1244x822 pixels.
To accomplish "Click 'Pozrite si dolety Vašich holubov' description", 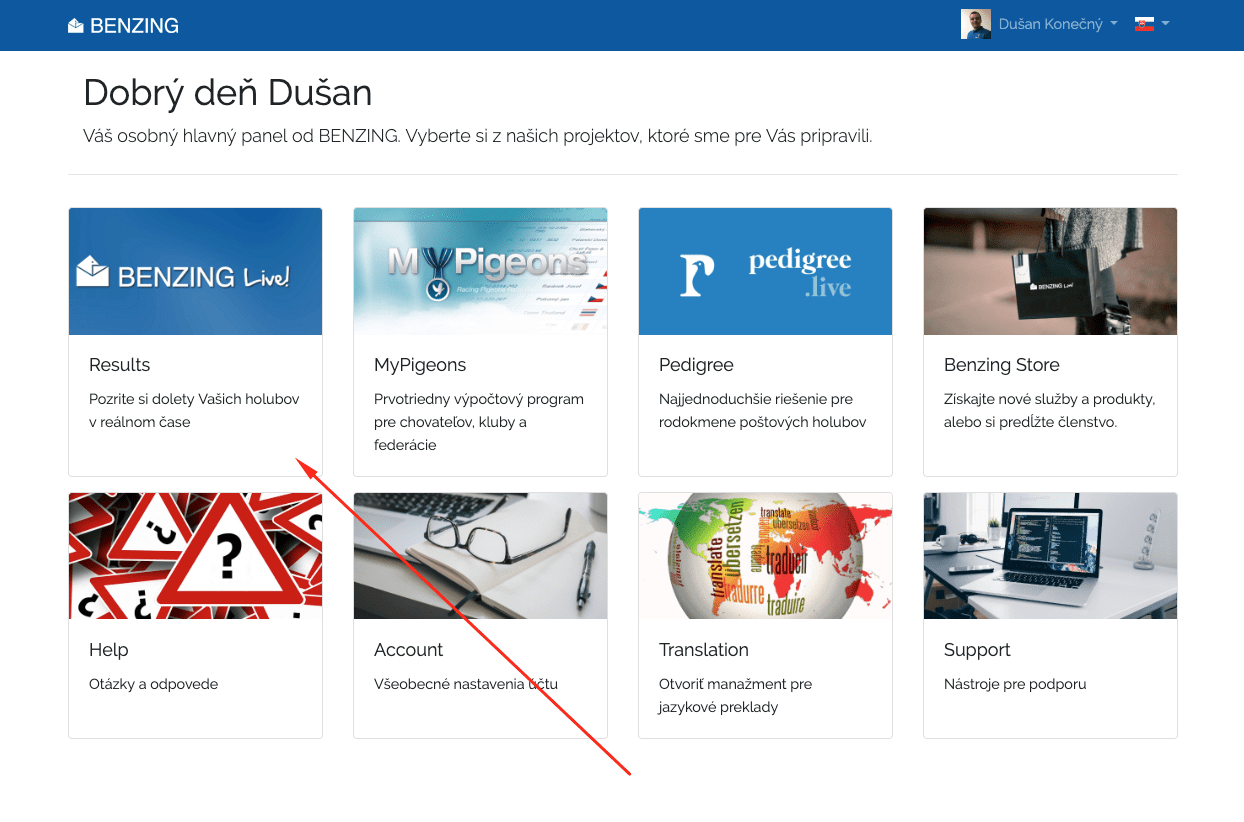I will (194, 410).
